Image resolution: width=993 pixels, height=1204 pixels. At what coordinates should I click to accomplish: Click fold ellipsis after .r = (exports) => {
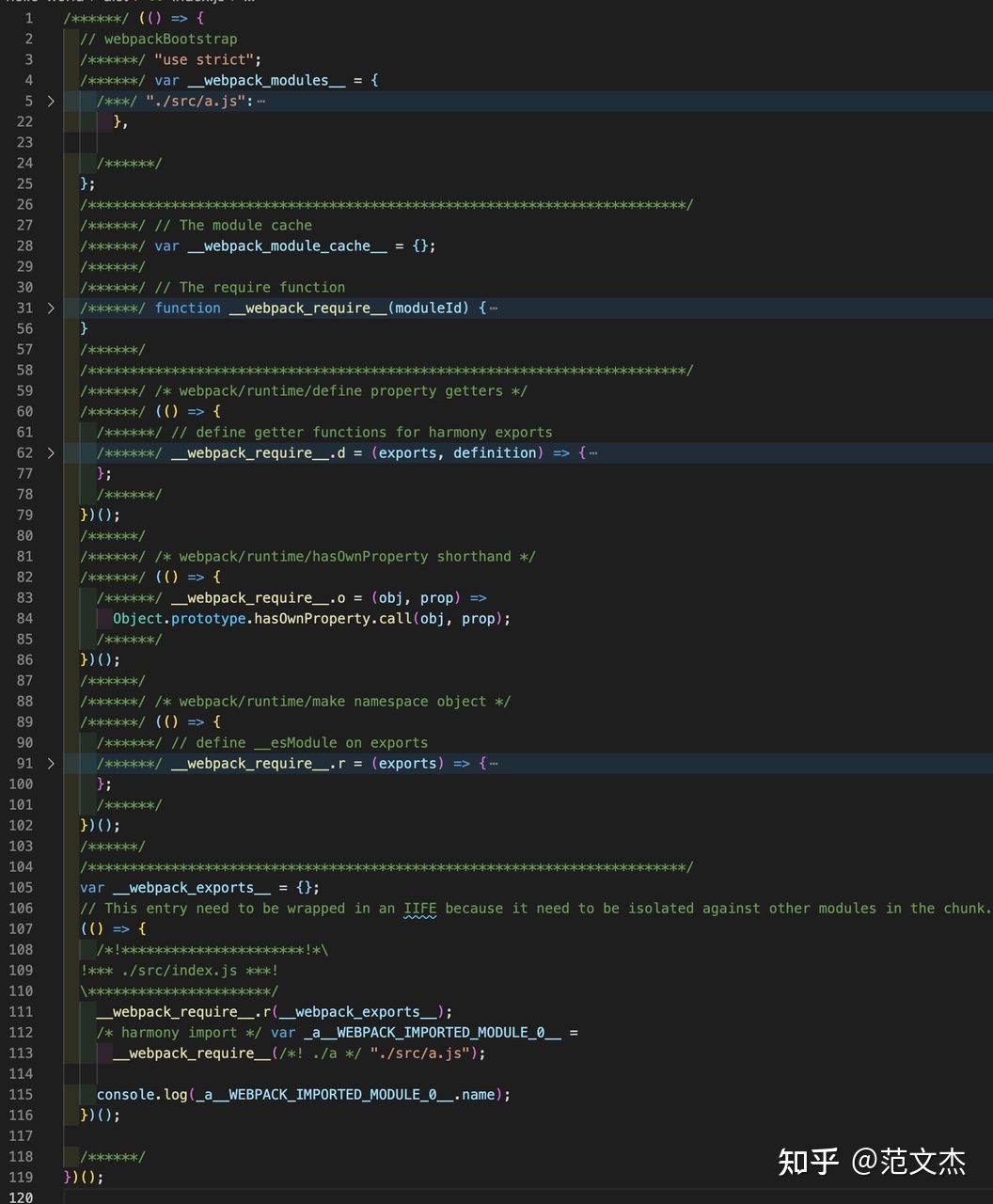494,763
